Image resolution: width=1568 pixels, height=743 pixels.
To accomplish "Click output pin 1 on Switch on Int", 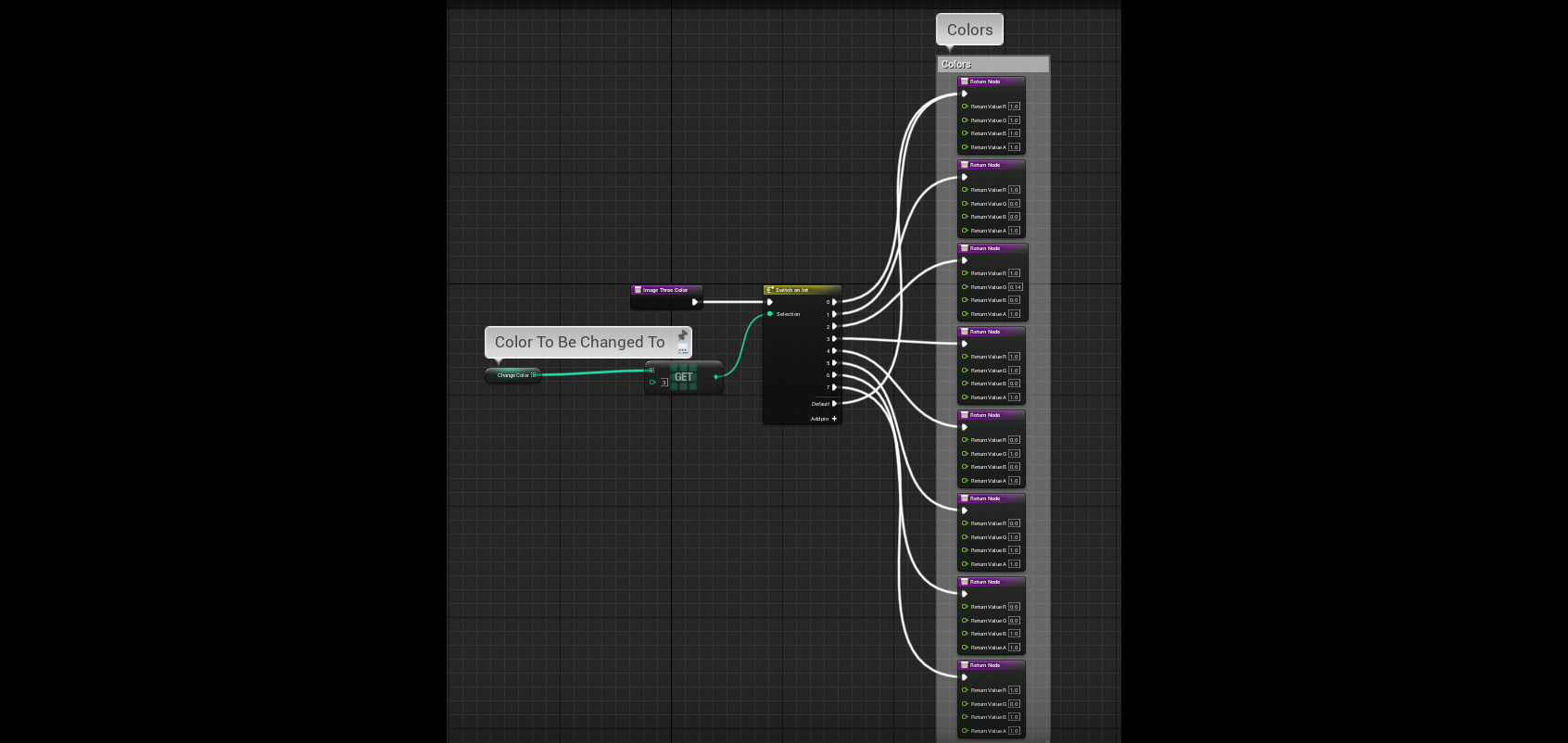I will (x=834, y=314).
